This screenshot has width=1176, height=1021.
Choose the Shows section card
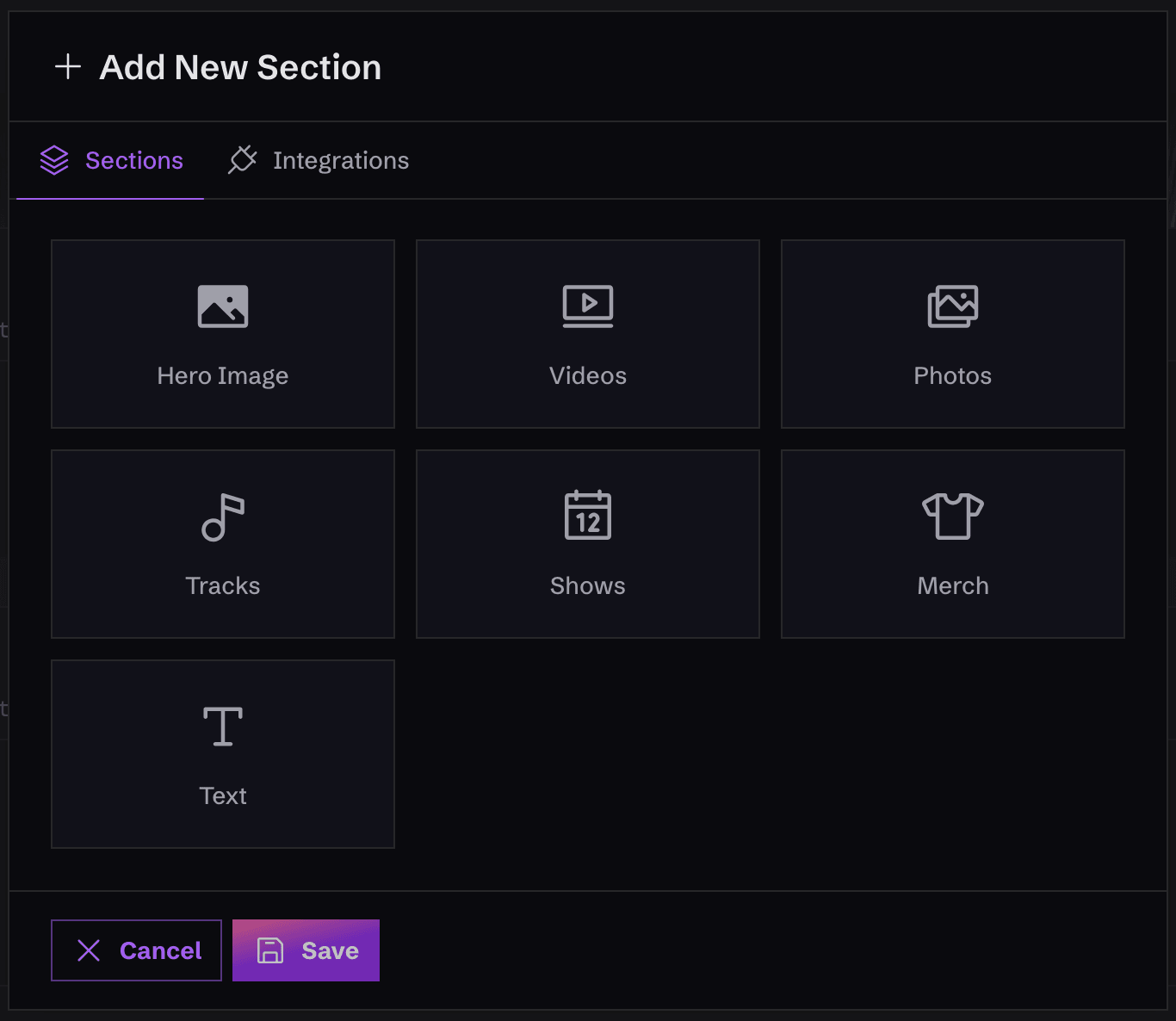pyautogui.click(x=588, y=543)
